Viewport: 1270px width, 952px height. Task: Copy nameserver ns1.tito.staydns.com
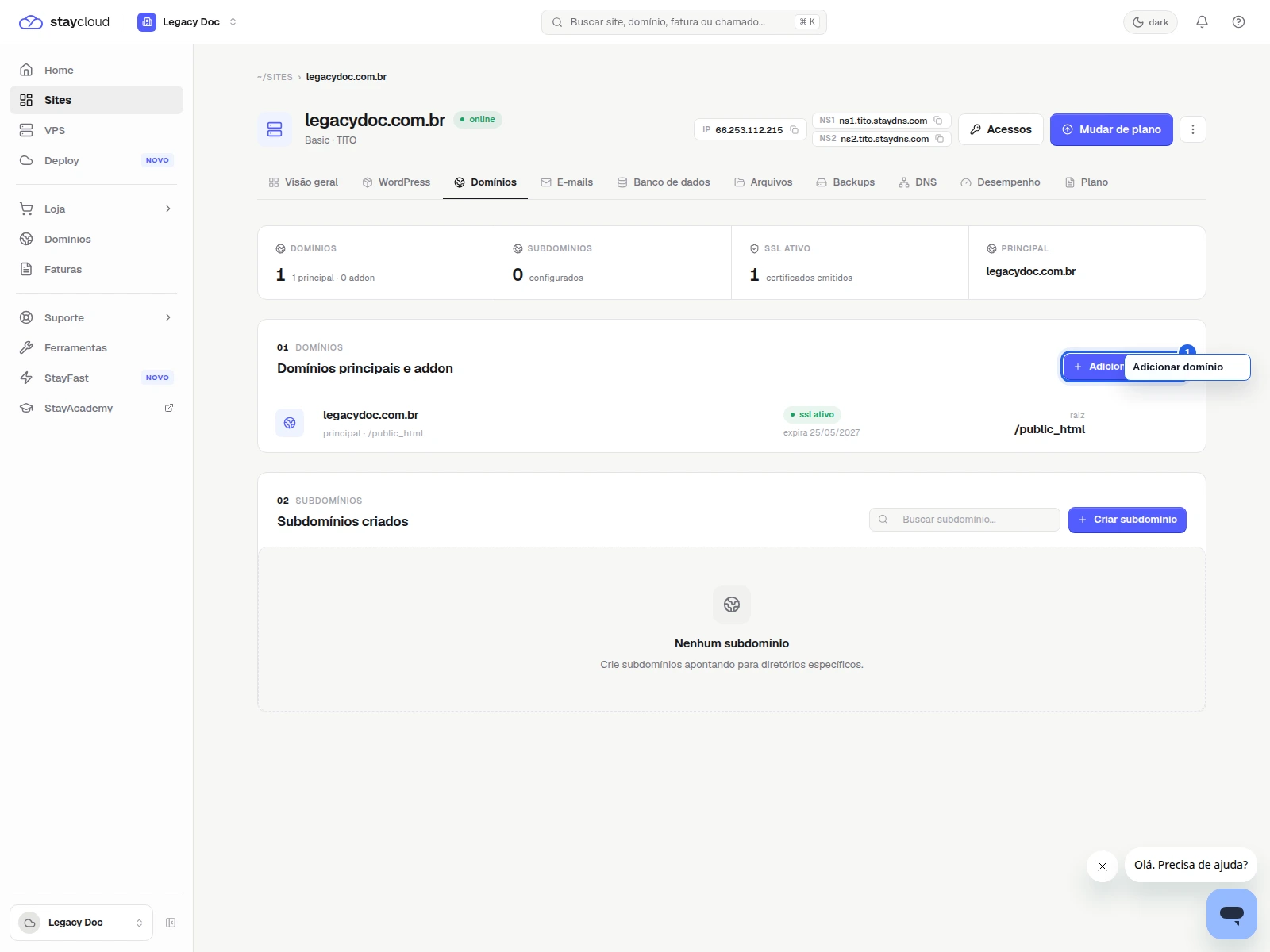pyautogui.click(x=937, y=121)
